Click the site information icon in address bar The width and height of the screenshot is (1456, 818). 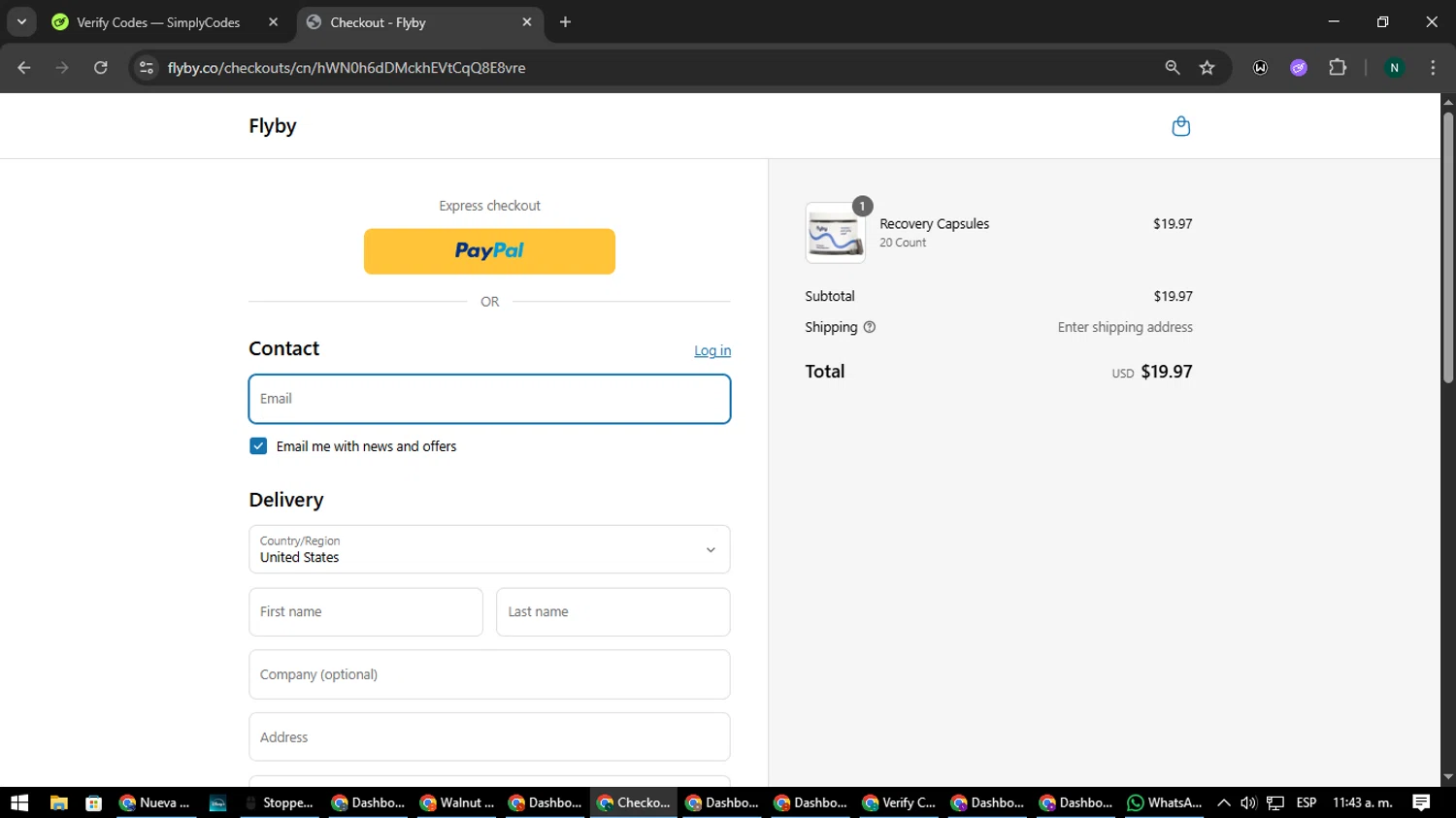(x=147, y=68)
